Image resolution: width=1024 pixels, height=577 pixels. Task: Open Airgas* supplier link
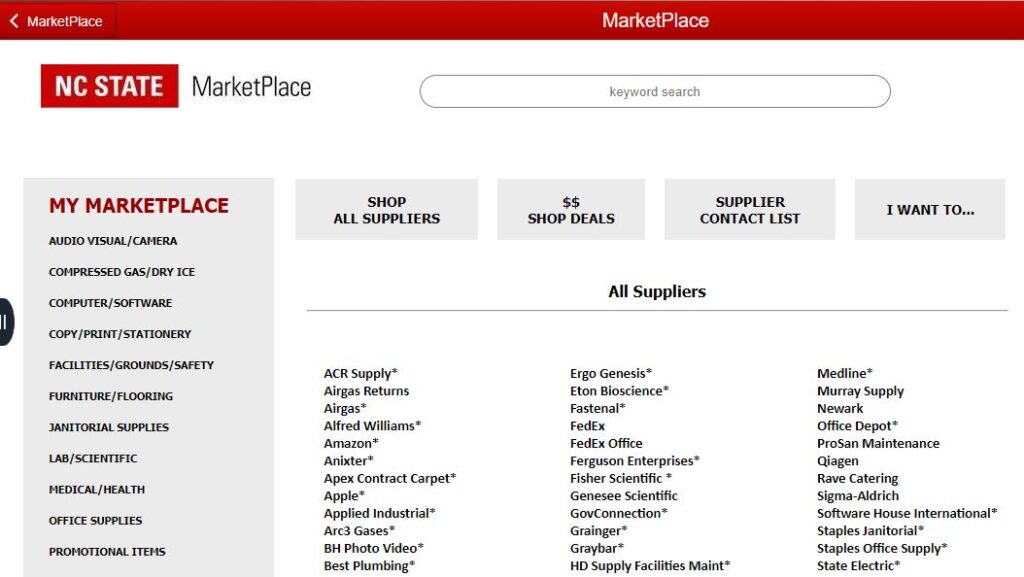point(345,409)
